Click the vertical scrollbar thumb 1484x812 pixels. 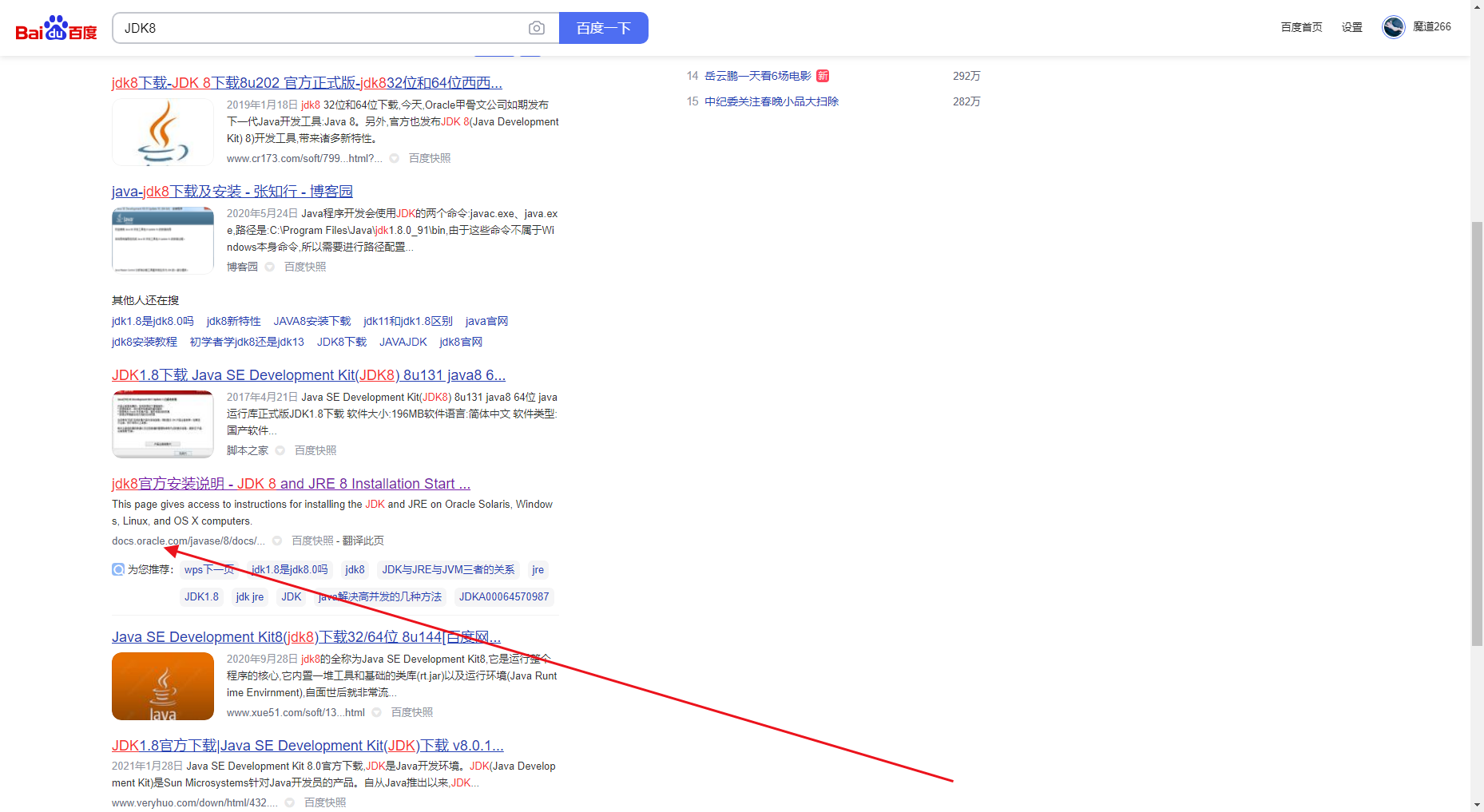(1477, 434)
